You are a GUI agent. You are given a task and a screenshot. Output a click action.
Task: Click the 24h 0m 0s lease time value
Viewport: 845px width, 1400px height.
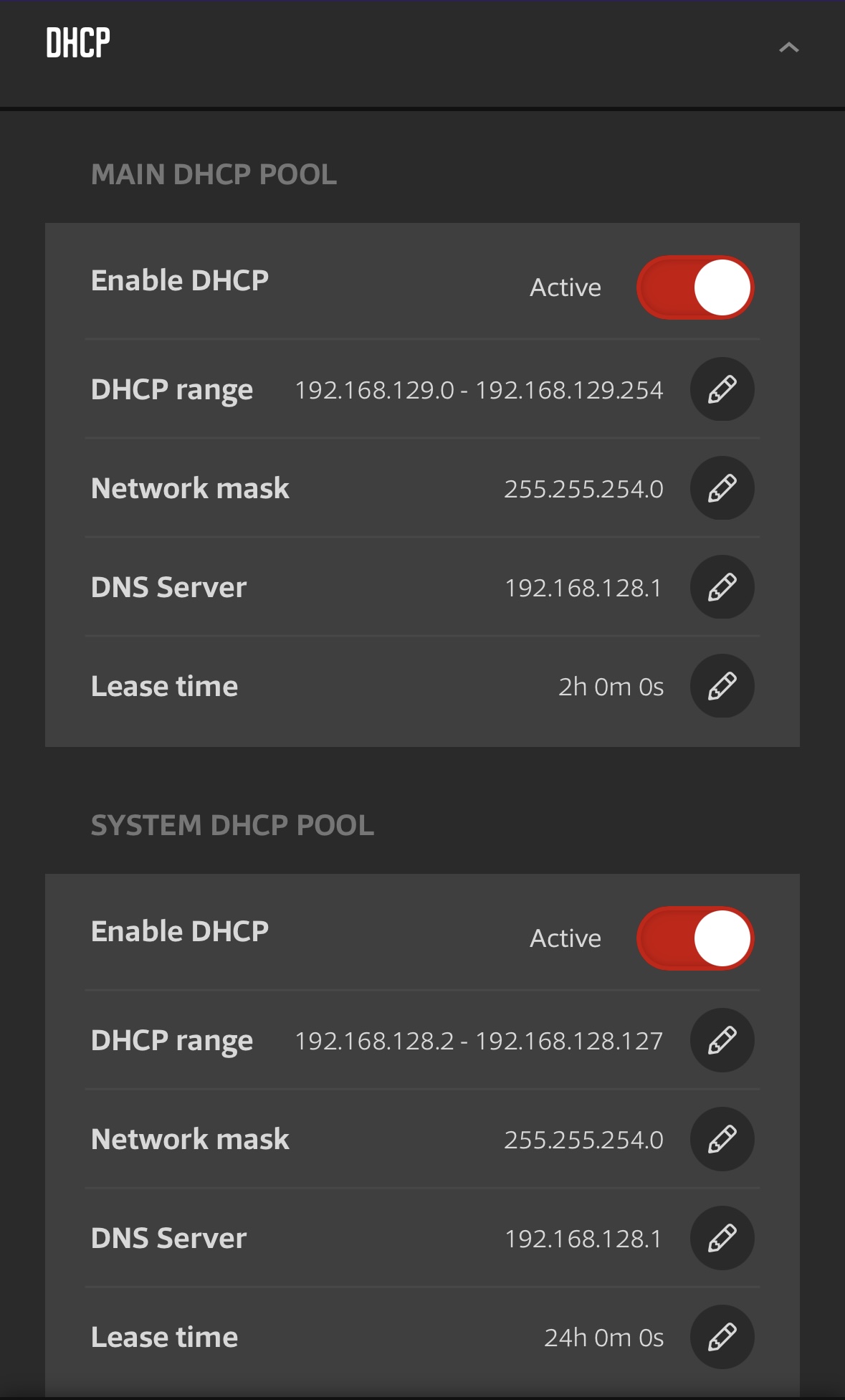(603, 1338)
